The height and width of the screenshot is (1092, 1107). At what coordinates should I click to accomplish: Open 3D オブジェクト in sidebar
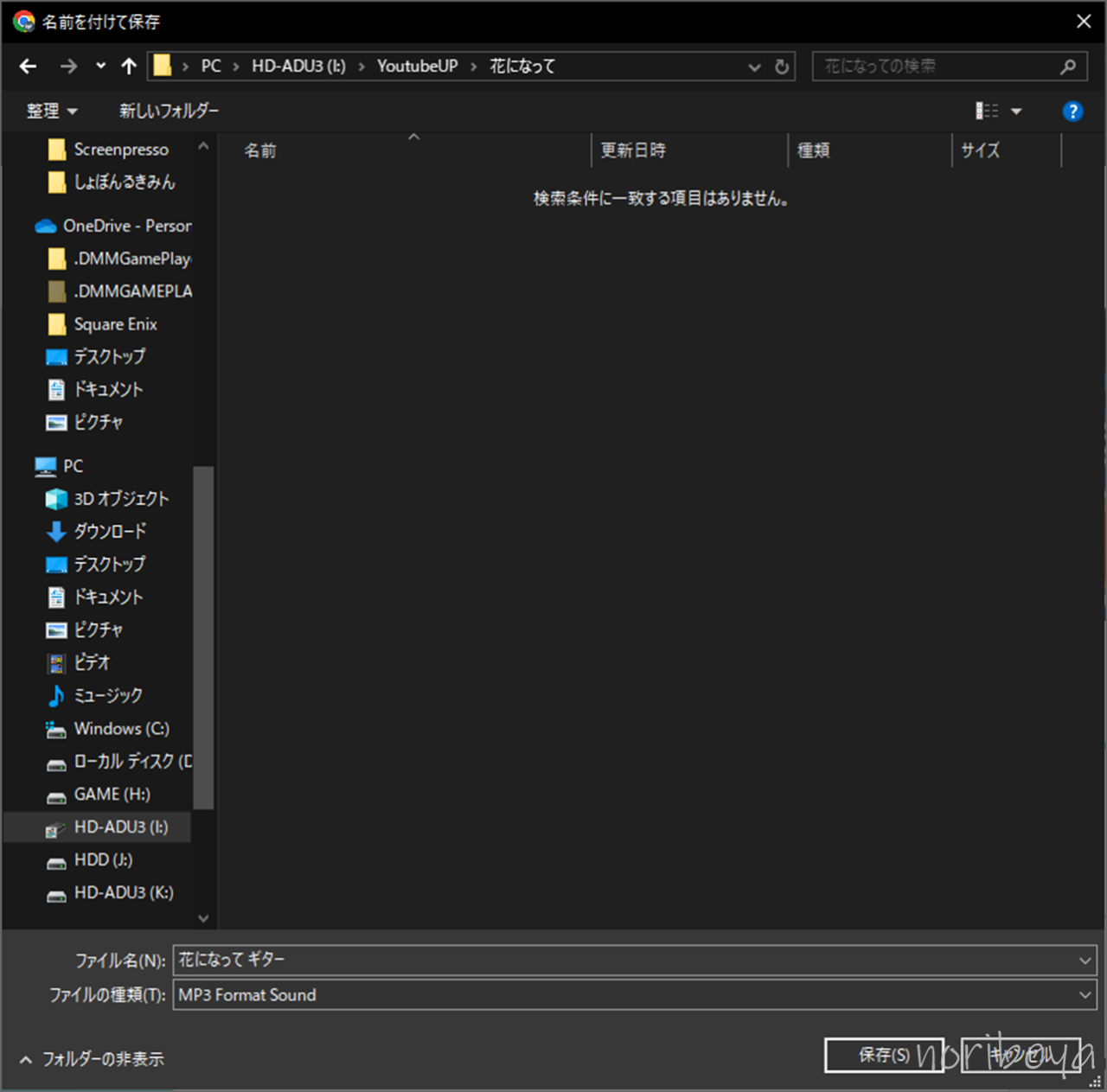(106, 499)
